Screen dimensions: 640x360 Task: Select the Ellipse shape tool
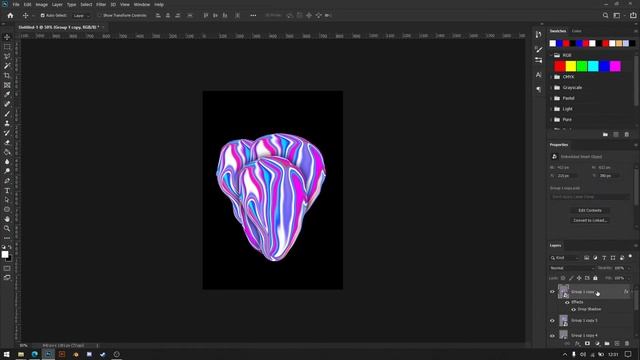tap(7, 209)
